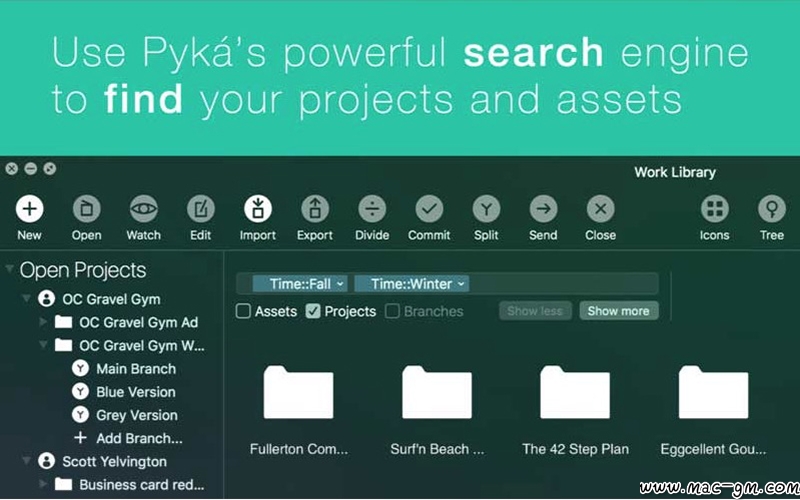Click the OC Gravel Gym name
800x500 pixels.
[x=112, y=299]
